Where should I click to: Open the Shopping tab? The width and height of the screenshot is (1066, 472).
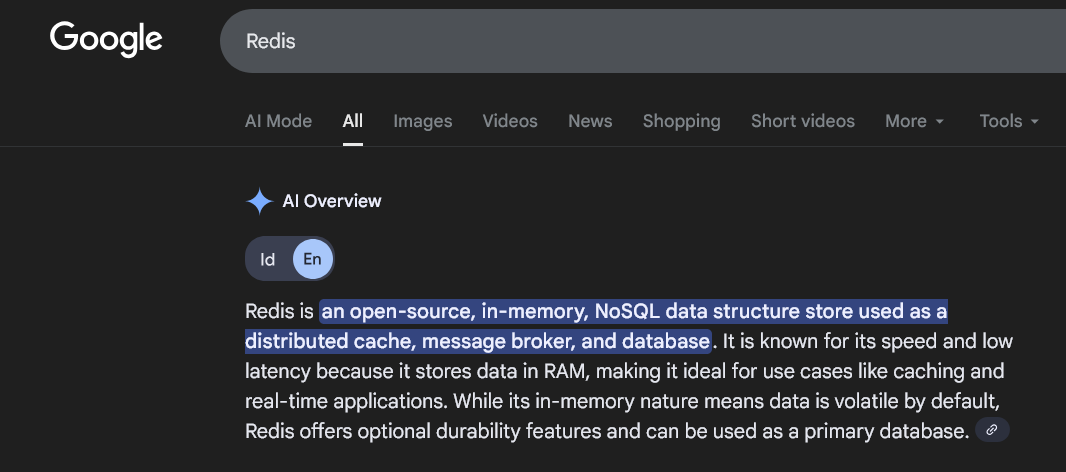click(x=682, y=121)
